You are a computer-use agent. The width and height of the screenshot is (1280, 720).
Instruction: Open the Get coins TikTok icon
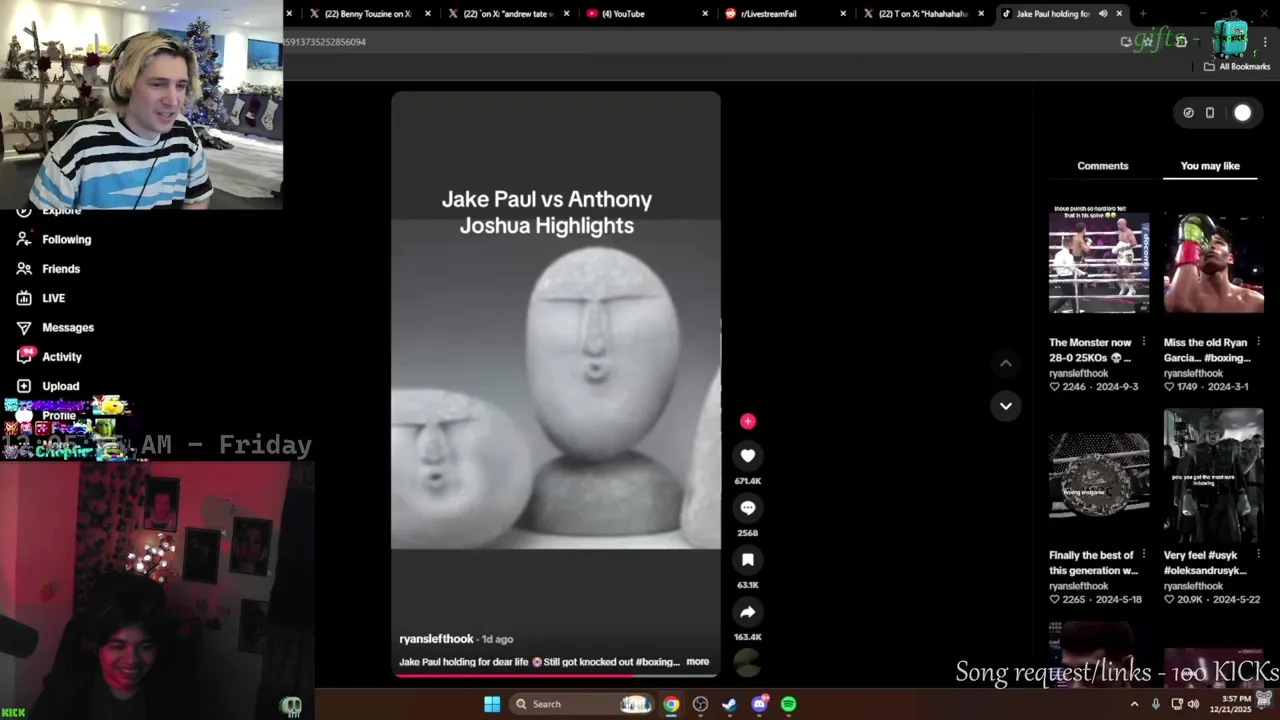[1188, 113]
